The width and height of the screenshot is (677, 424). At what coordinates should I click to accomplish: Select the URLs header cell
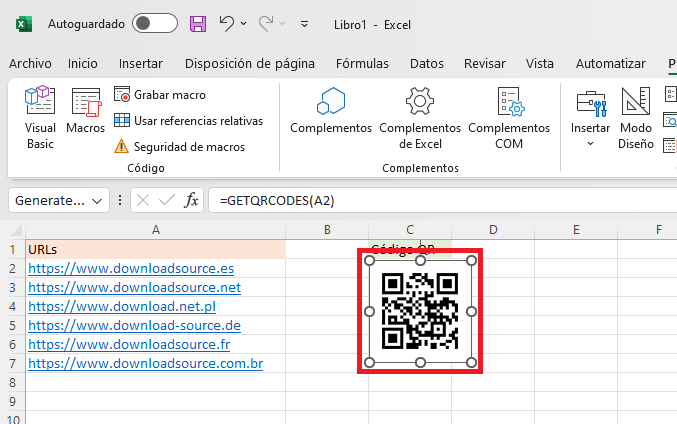click(155, 250)
